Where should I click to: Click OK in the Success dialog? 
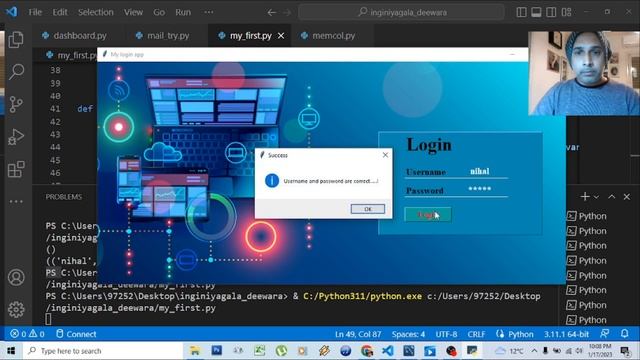(x=368, y=209)
